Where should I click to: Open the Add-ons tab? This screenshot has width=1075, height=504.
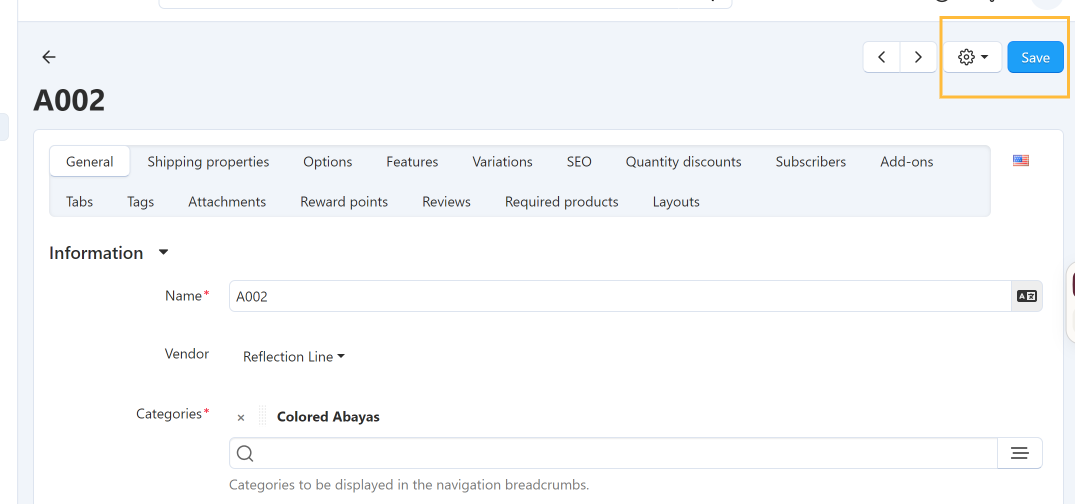point(907,162)
